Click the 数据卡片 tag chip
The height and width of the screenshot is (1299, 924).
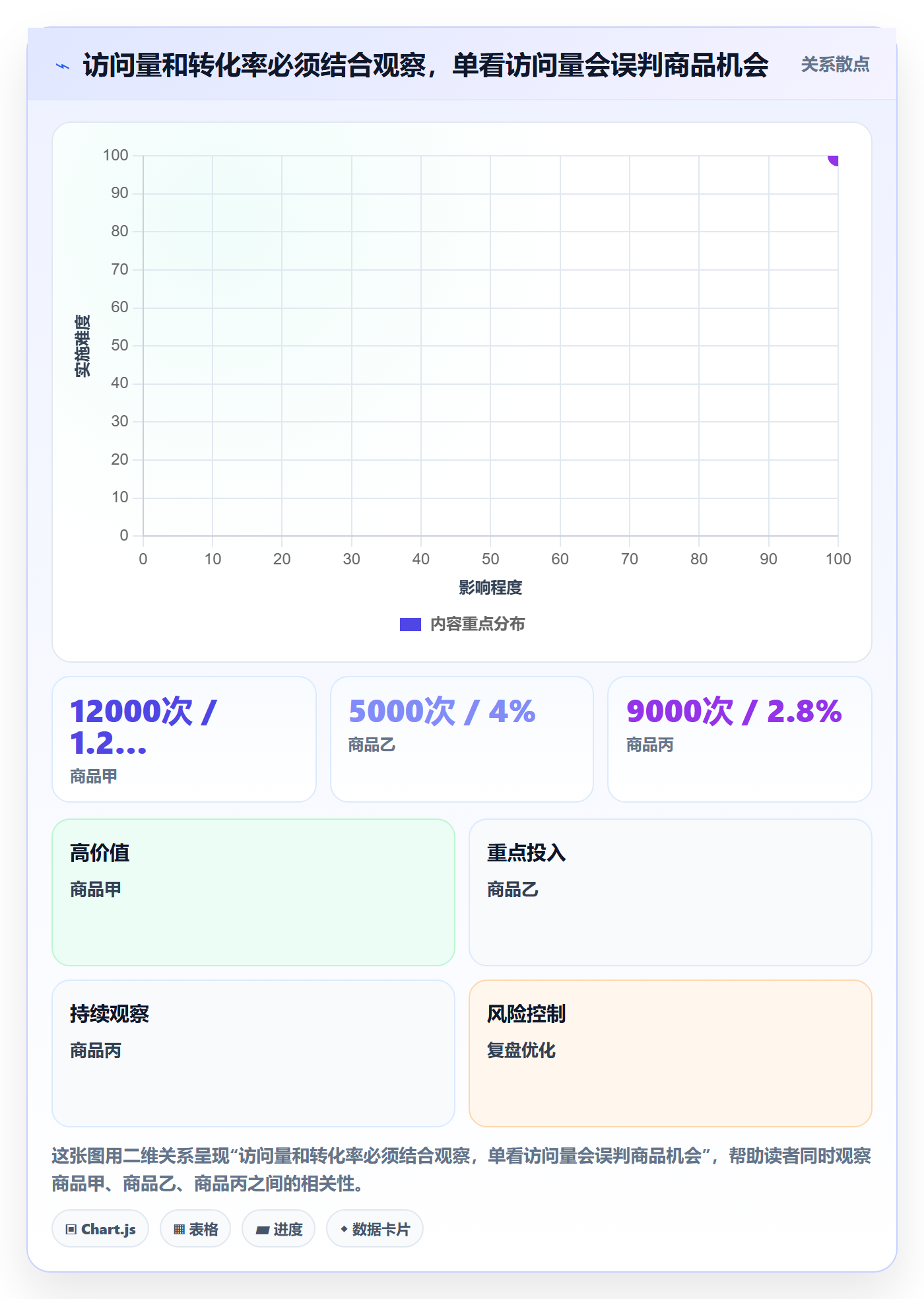(x=375, y=1229)
